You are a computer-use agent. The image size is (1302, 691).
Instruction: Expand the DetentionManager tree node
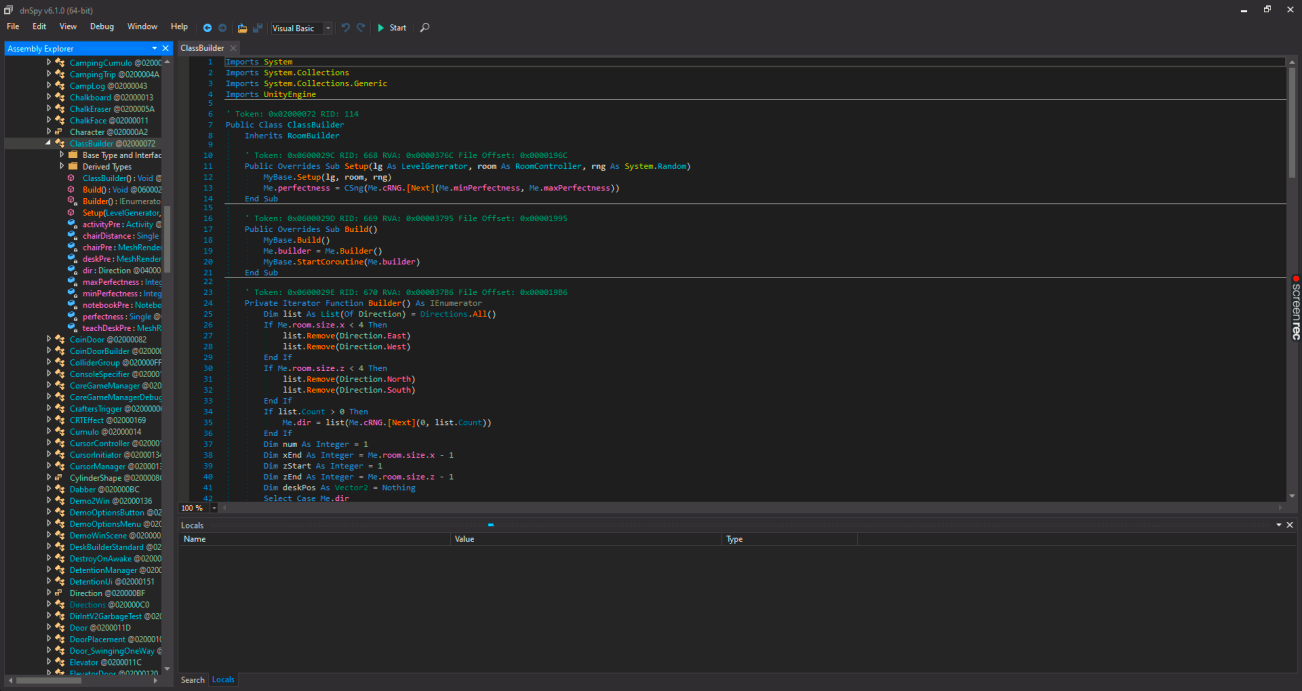pyautogui.click(x=48, y=570)
